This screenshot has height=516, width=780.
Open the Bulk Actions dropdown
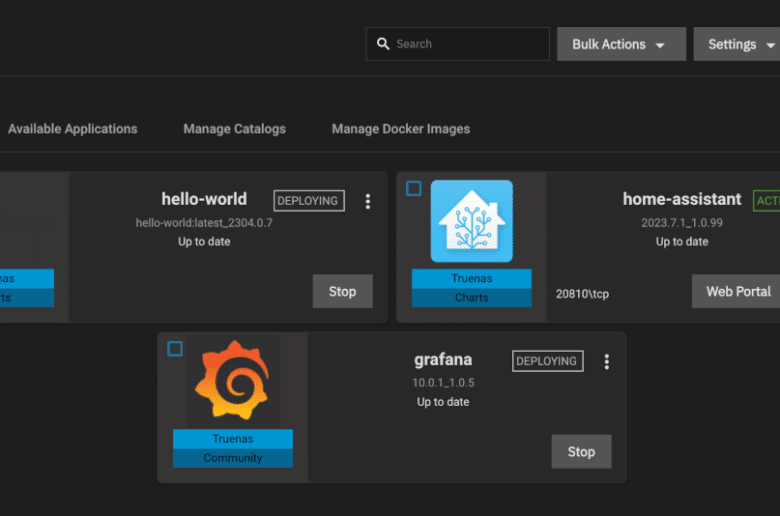click(621, 44)
